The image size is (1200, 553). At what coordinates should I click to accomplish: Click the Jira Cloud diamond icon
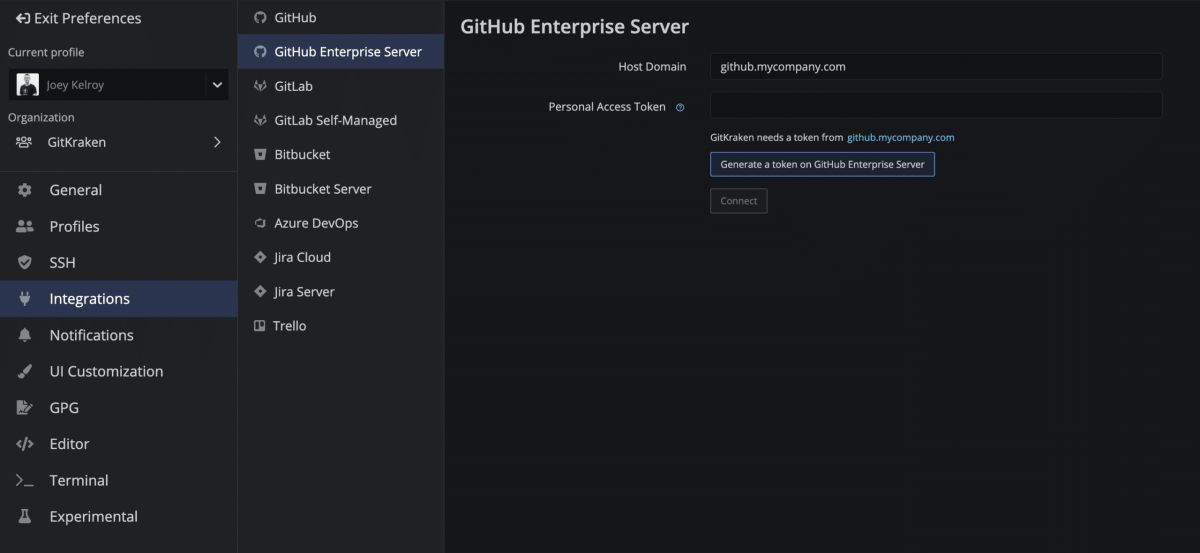tap(260, 257)
